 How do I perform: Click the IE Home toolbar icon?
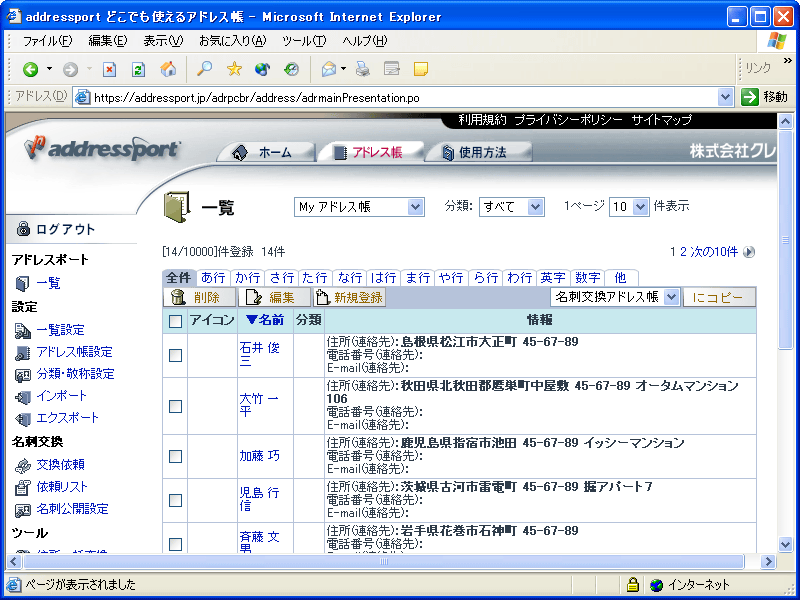[x=168, y=69]
